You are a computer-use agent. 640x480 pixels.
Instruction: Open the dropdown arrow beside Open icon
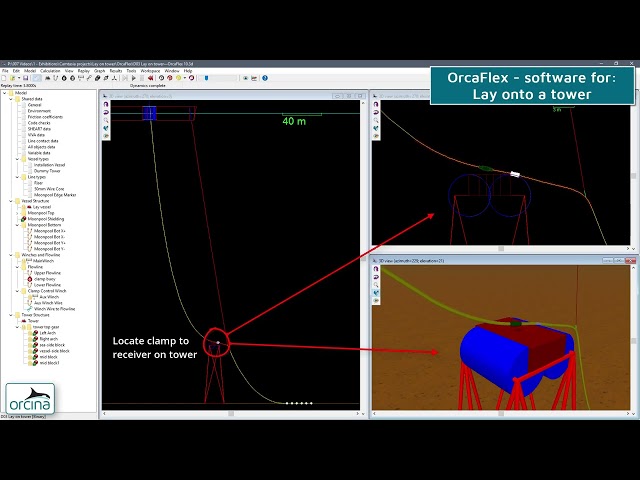pos(19,78)
